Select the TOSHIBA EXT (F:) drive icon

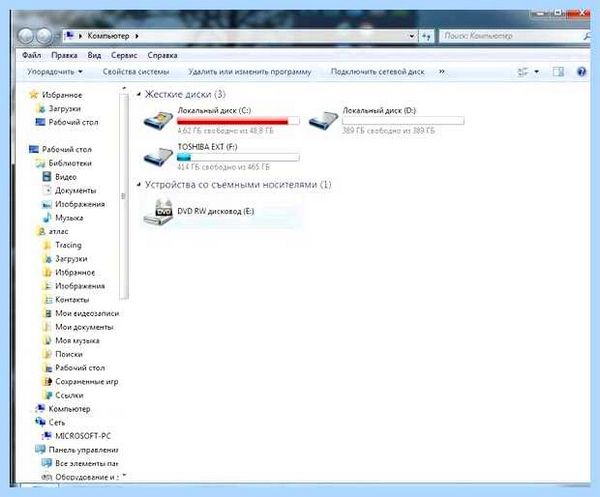point(158,157)
